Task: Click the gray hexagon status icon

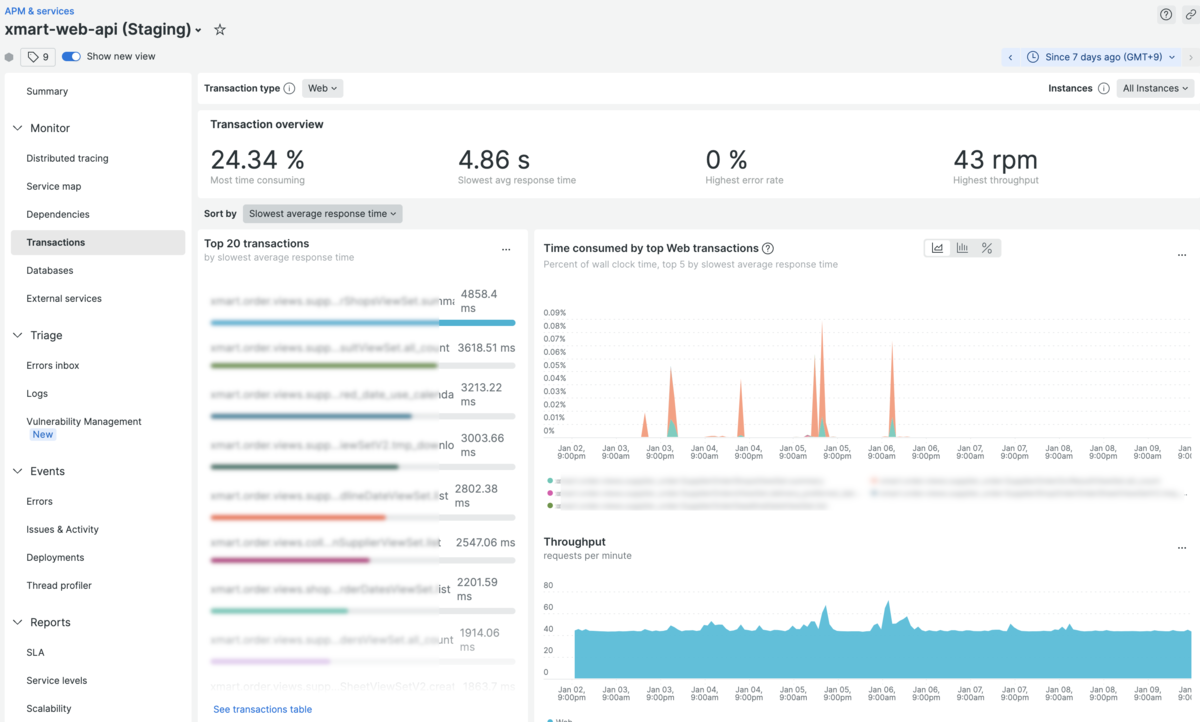Action: coord(9,57)
